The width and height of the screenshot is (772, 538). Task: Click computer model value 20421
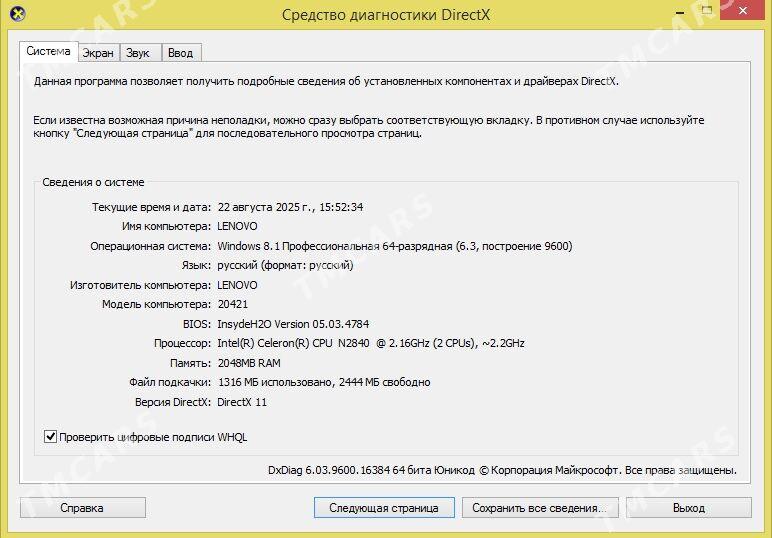[x=233, y=304]
